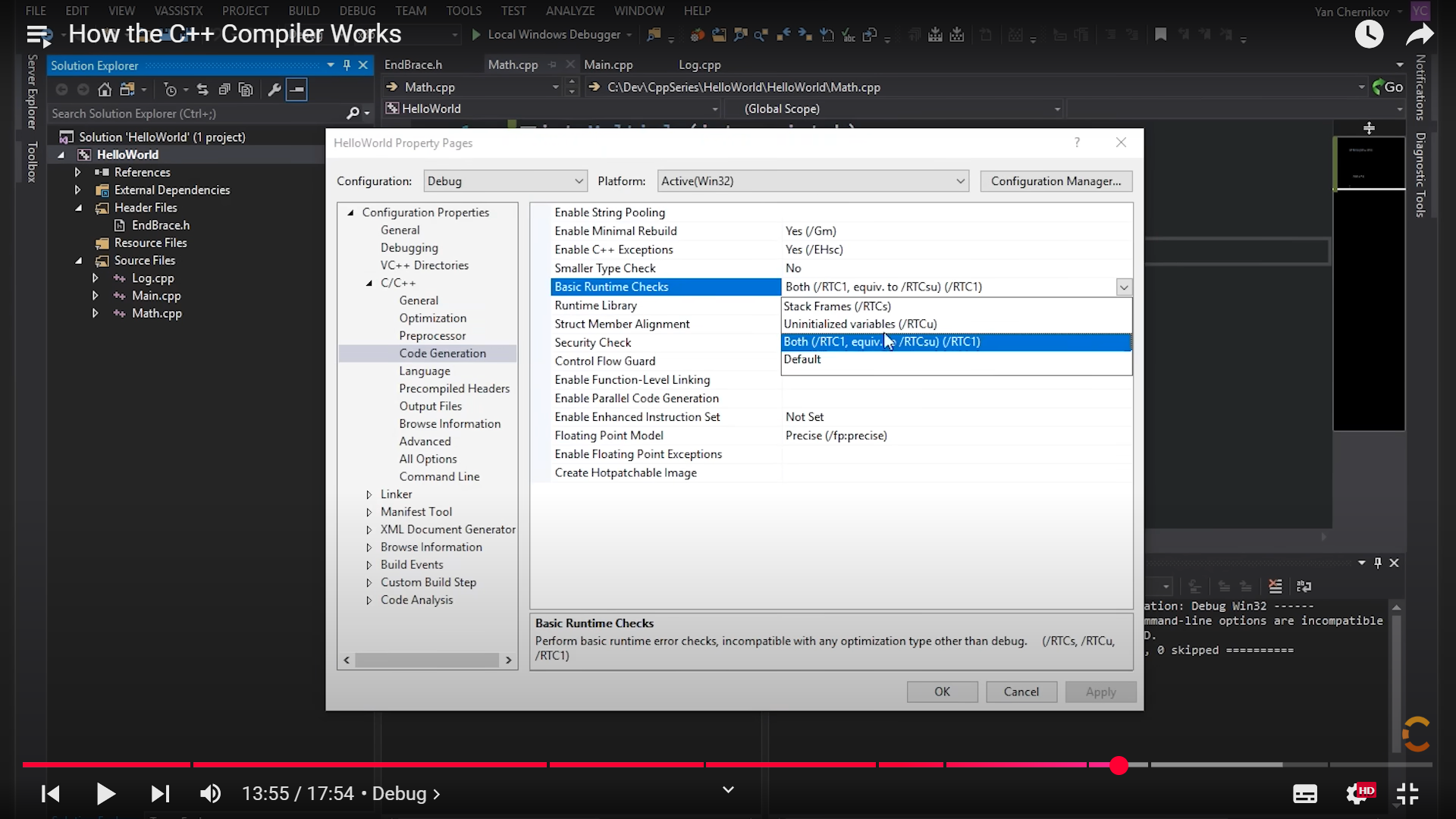Open video settings gear icon
Image resolution: width=1456 pixels, height=819 pixels.
[x=1357, y=794]
